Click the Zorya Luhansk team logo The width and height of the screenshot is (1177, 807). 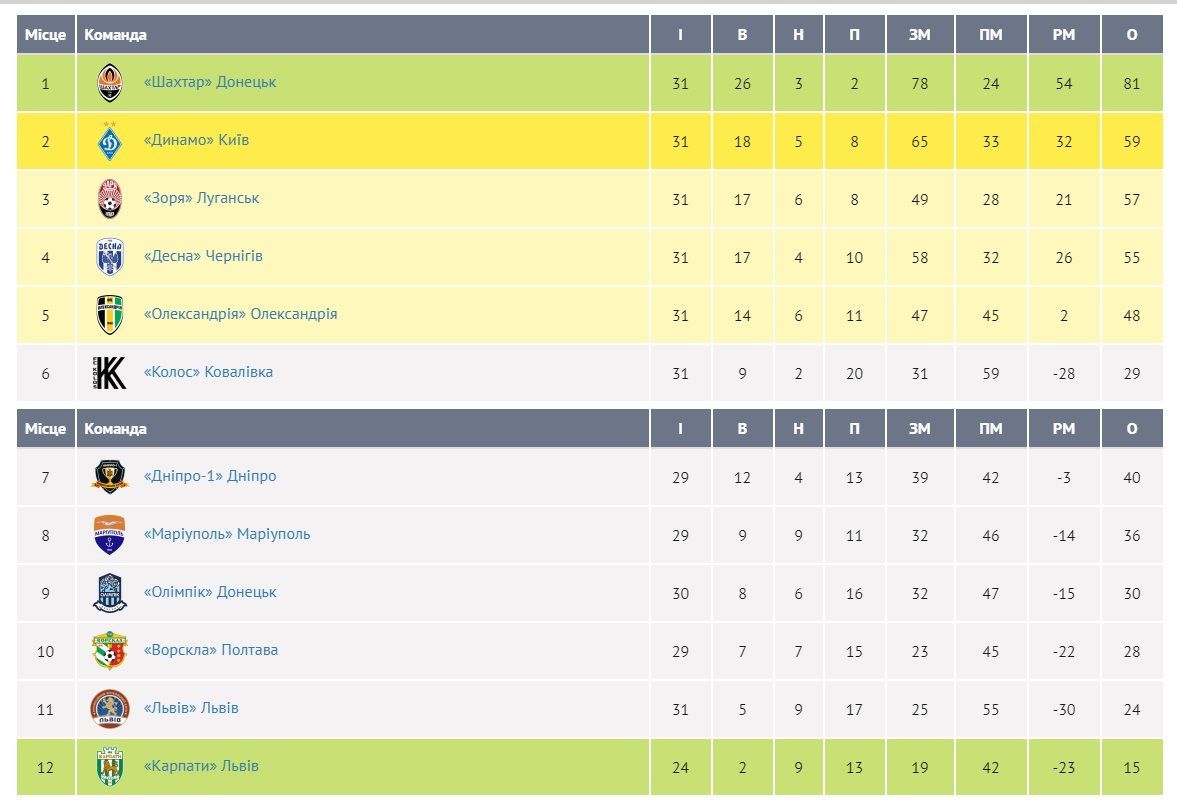[x=110, y=199]
